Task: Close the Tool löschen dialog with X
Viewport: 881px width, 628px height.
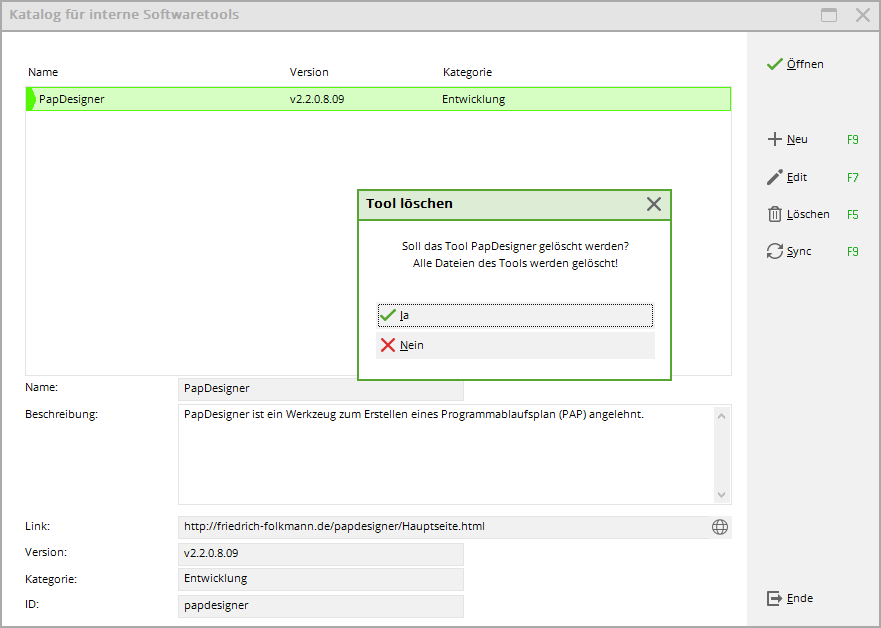Action: [653, 204]
